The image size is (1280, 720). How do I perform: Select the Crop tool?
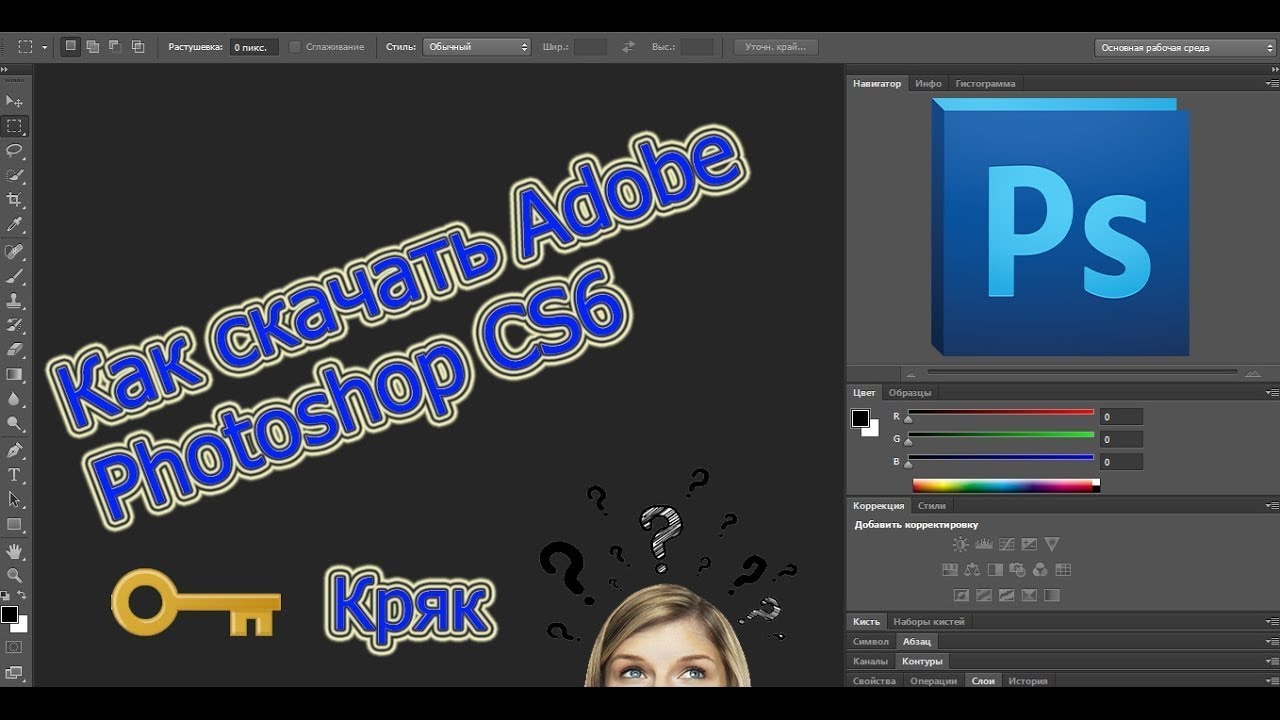(x=14, y=201)
